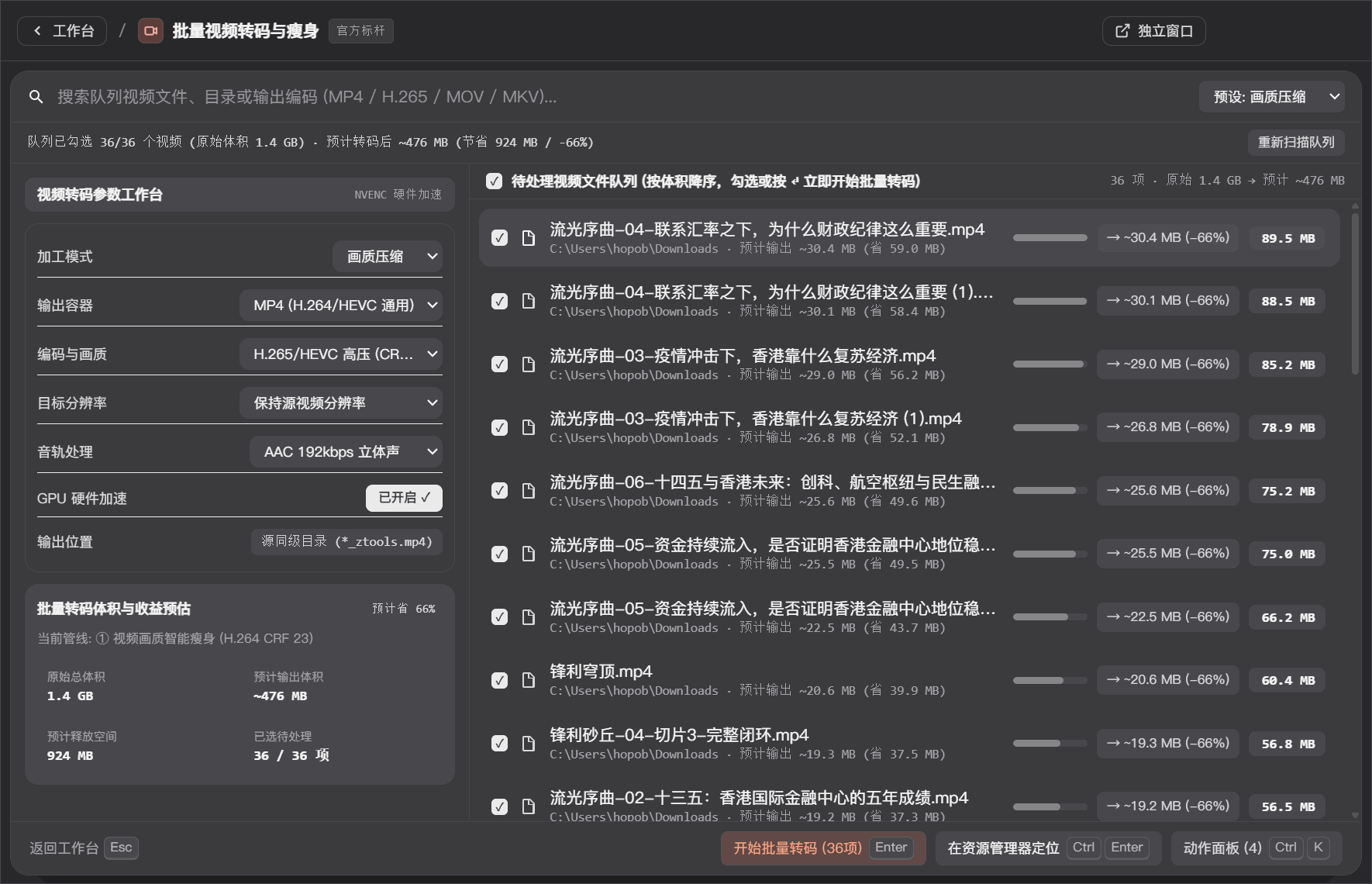
Task: Open 动作面板 (4)
Action: (1257, 848)
